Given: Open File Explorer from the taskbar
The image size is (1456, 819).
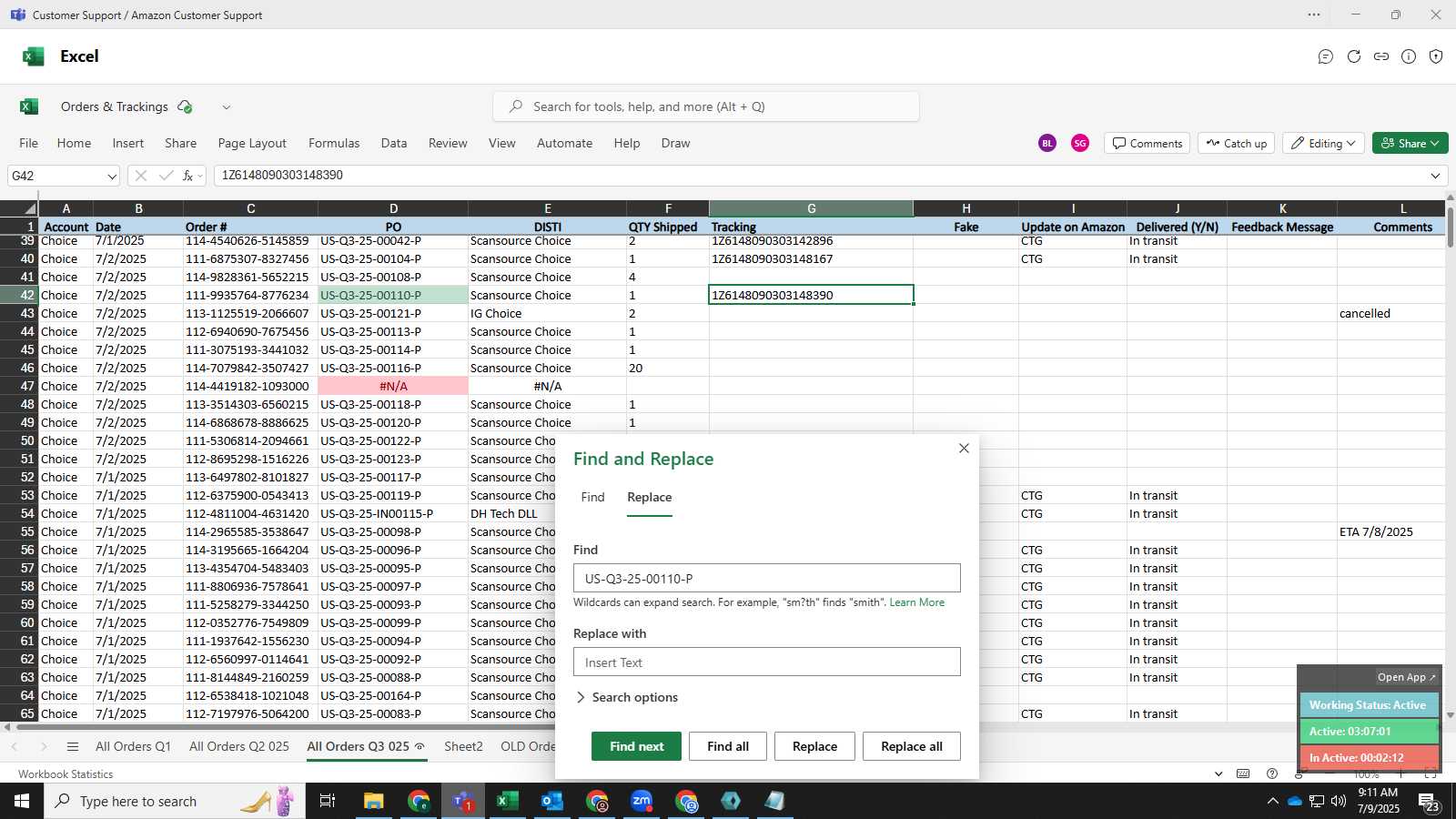Looking at the screenshot, I should point(374,801).
